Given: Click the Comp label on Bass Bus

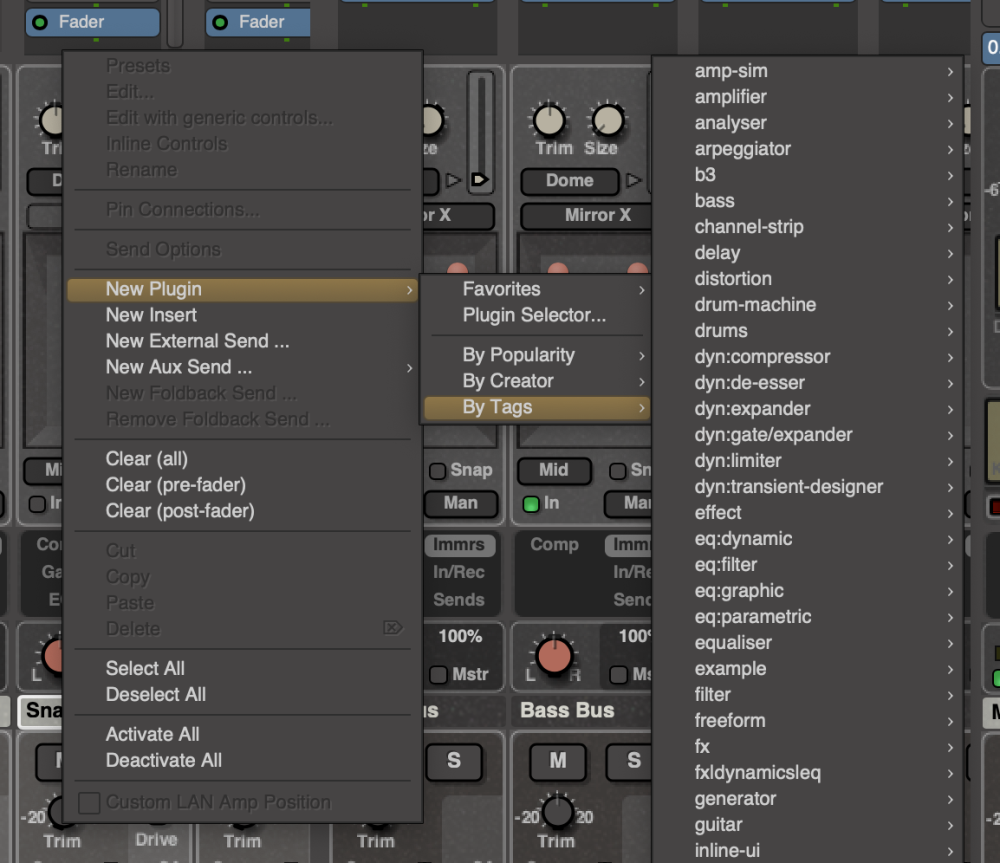Looking at the screenshot, I should [554, 545].
